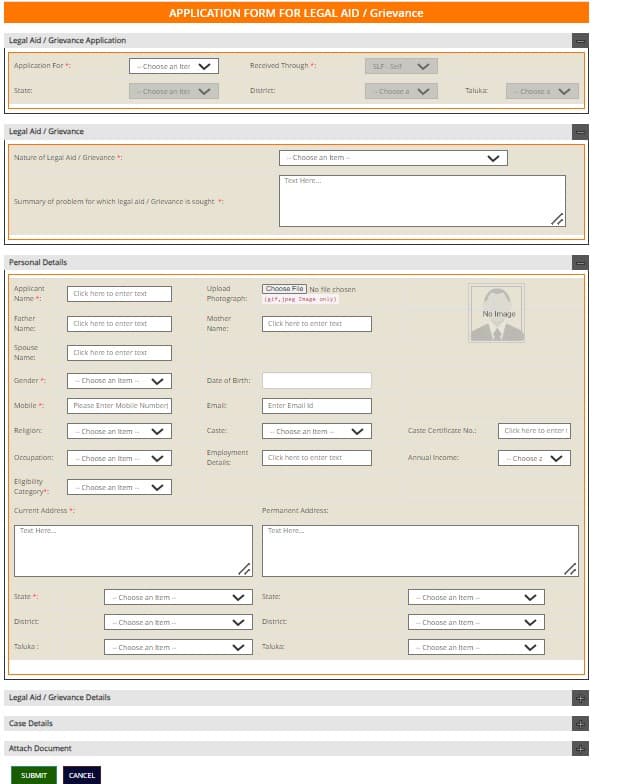Click the No Image photo placeholder
This screenshot has width=621, height=784.
pyautogui.click(x=497, y=313)
